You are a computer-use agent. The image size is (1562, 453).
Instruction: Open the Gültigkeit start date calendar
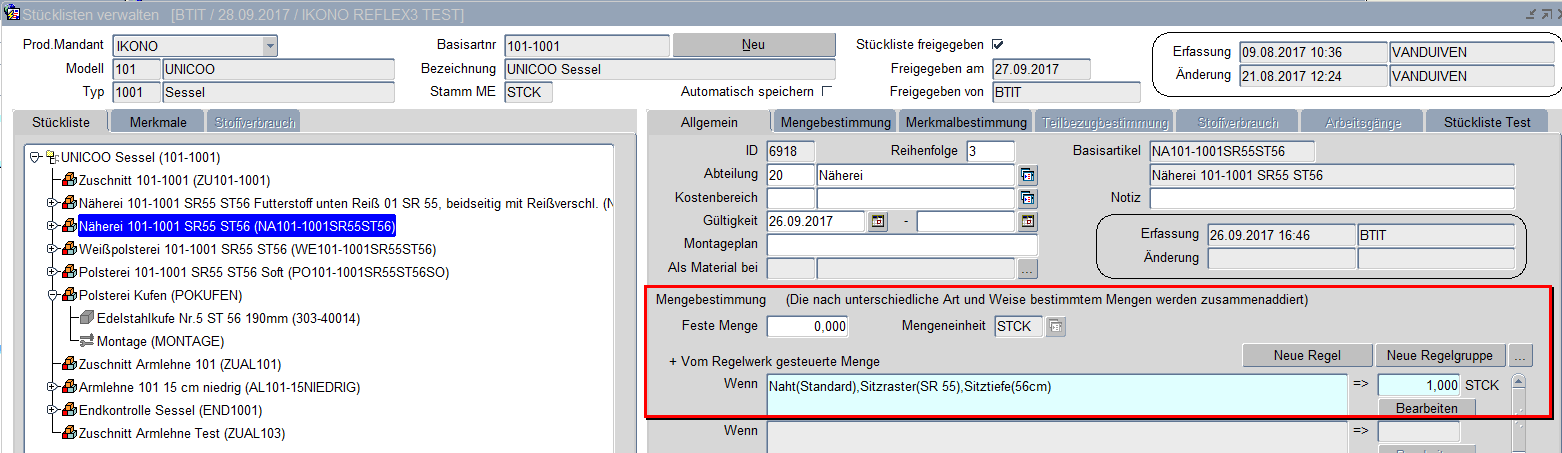point(877,221)
